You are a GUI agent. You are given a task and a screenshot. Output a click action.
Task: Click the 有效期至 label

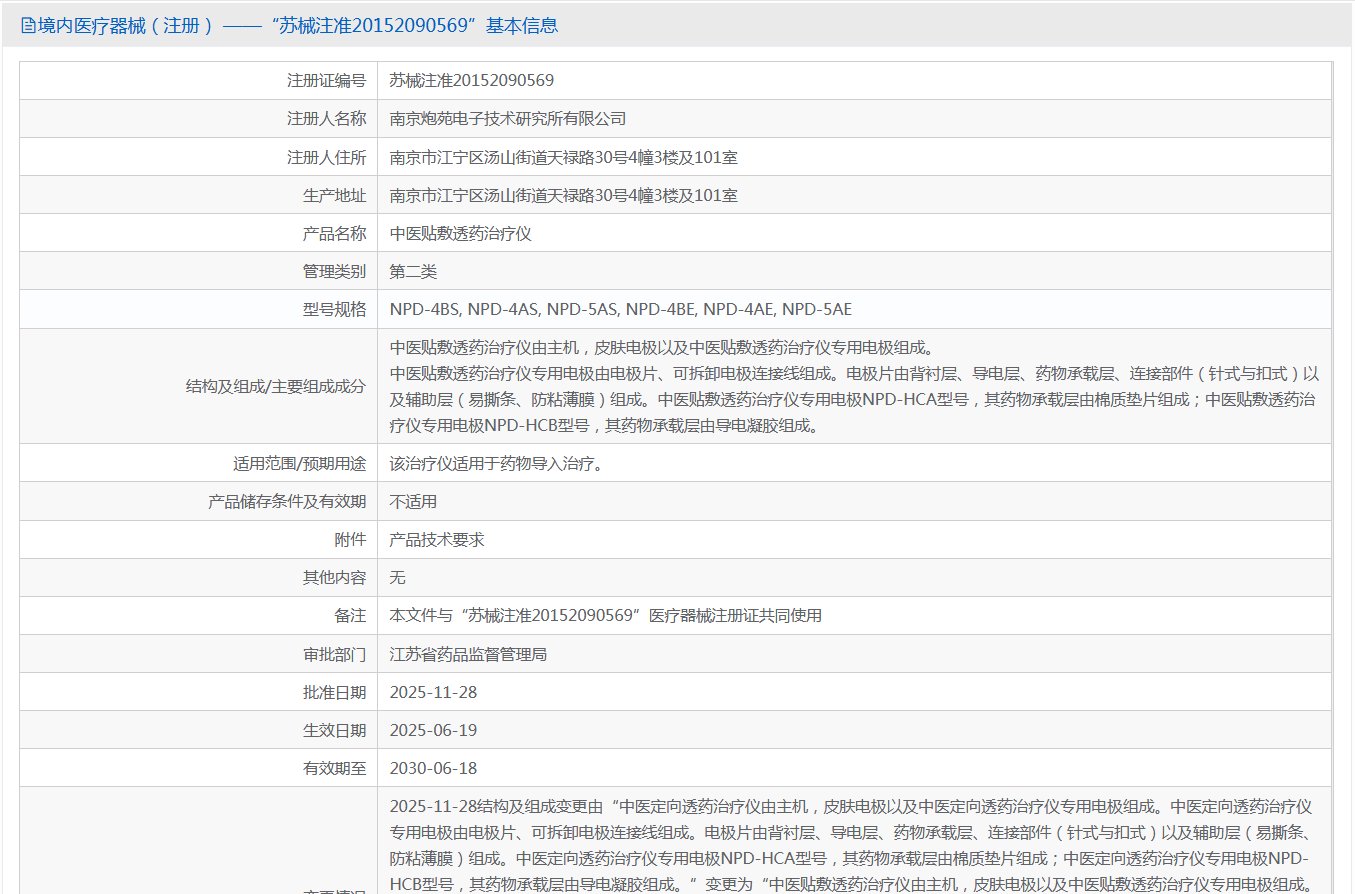pos(334,768)
